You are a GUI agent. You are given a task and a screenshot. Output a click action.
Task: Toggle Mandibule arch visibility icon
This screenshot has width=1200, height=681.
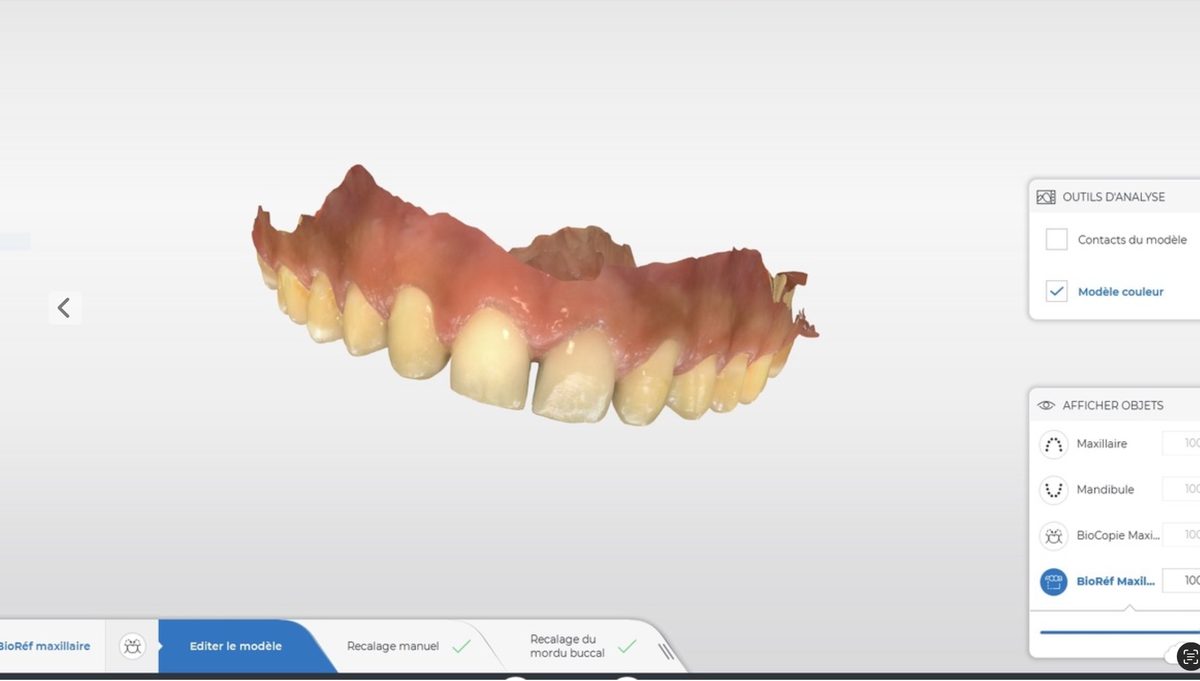coord(1053,489)
